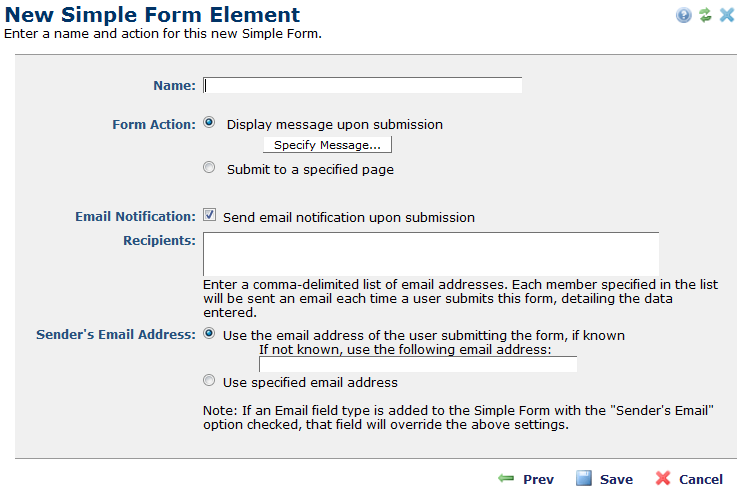The height and width of the screenshot is (494, 747).
Task: Select 'Display message upon submission' radio button
Action: click(209, 123)
